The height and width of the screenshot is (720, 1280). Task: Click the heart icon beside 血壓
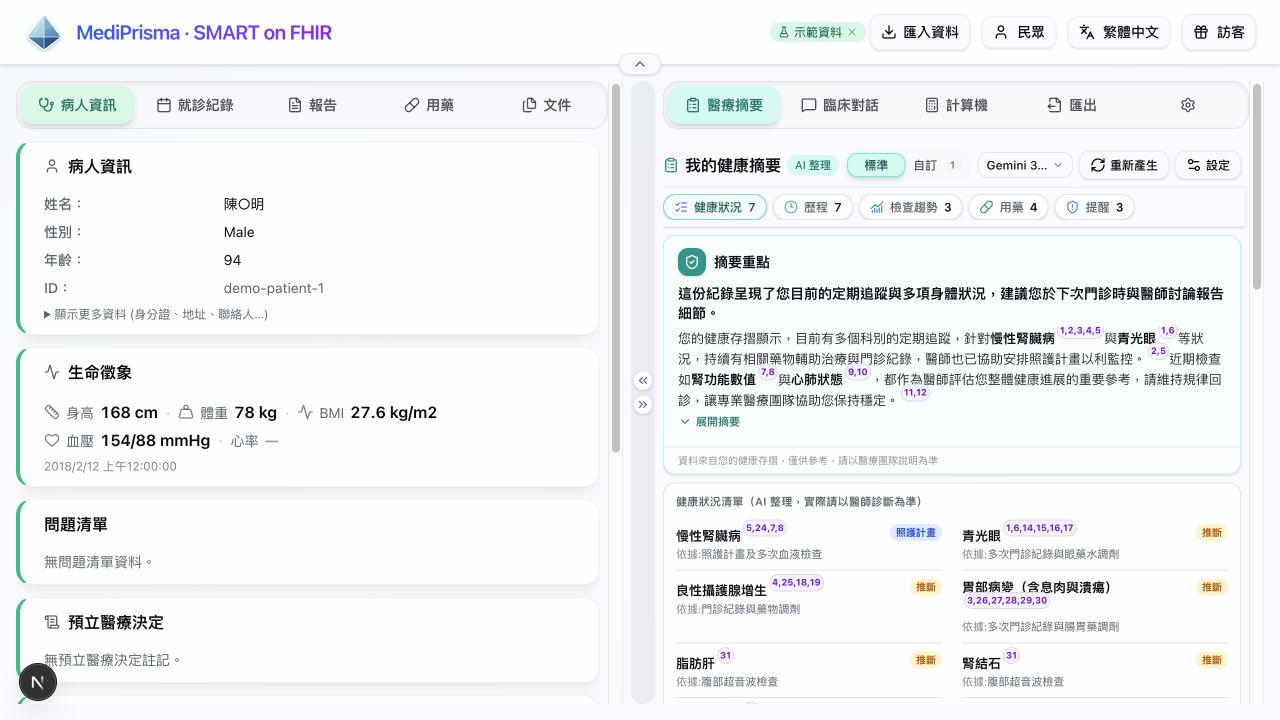click(52, 441)
